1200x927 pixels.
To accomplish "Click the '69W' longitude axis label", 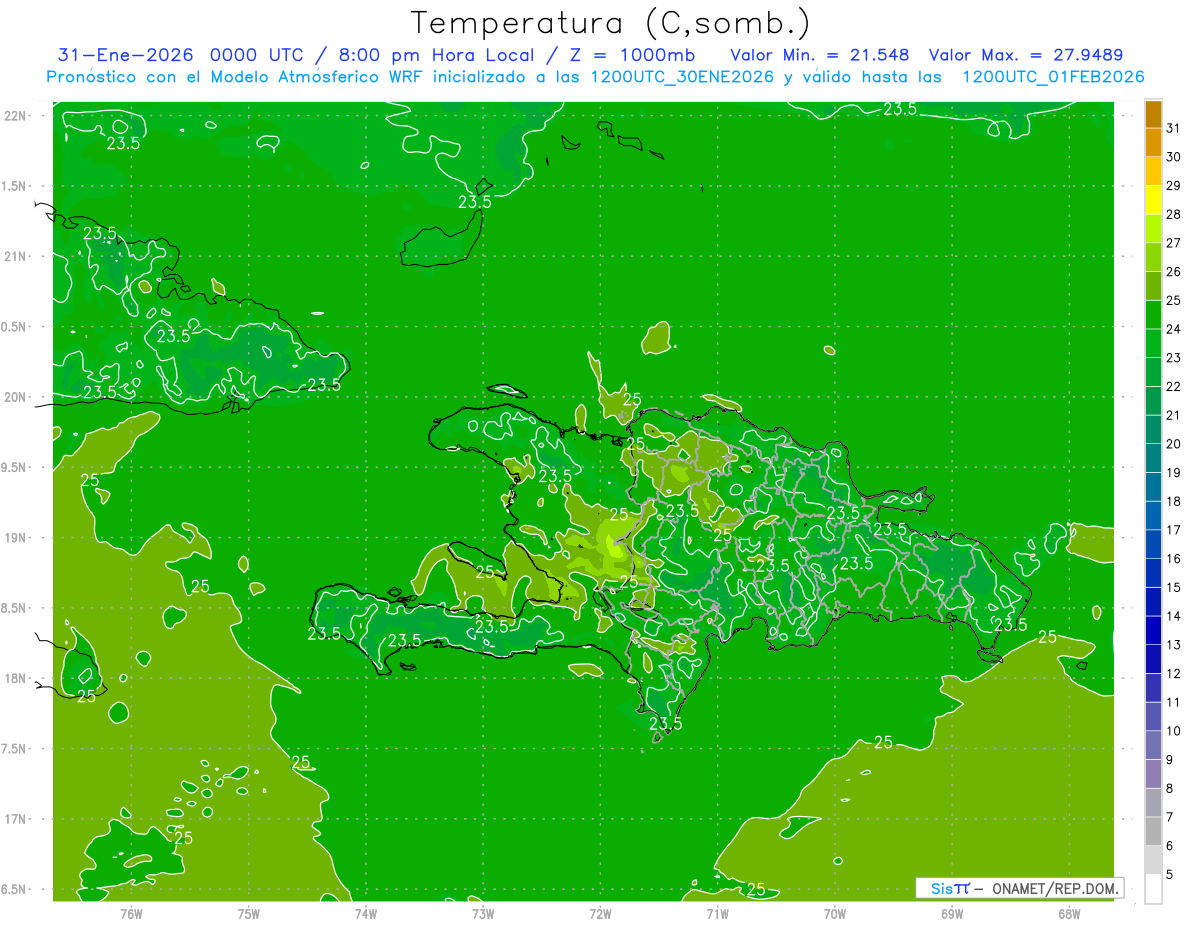I will pyautogui.click(x=952, y=913).
